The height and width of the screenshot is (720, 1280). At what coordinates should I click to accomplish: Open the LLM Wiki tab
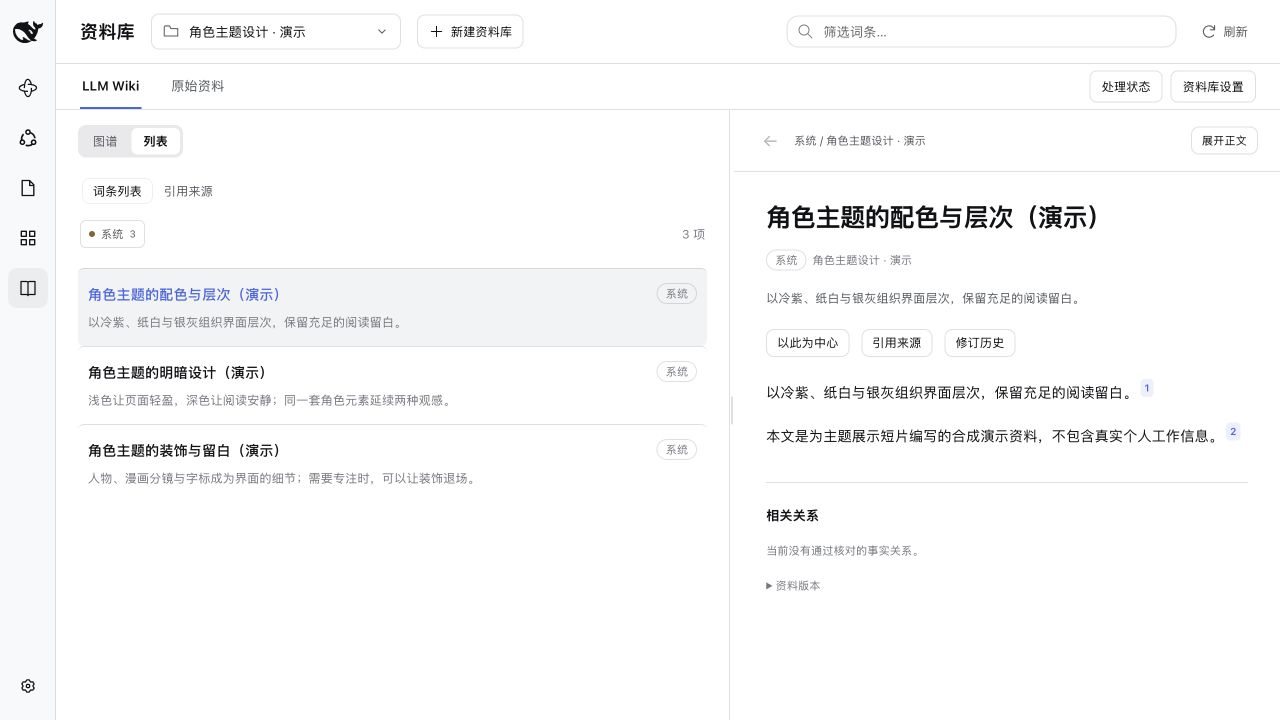[111, 86]
